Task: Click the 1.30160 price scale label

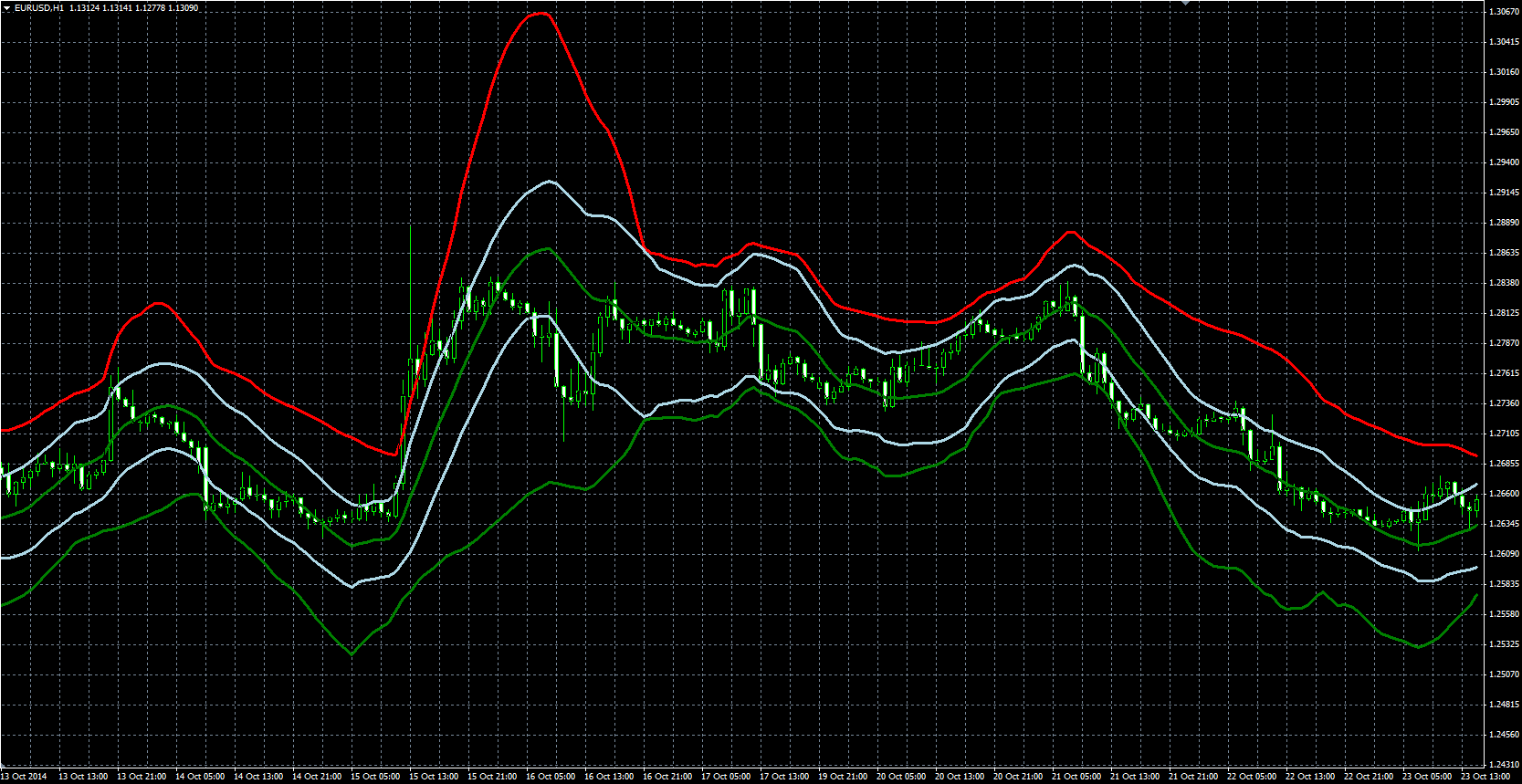Action: pyautogui.click(x=1504, y=72)
